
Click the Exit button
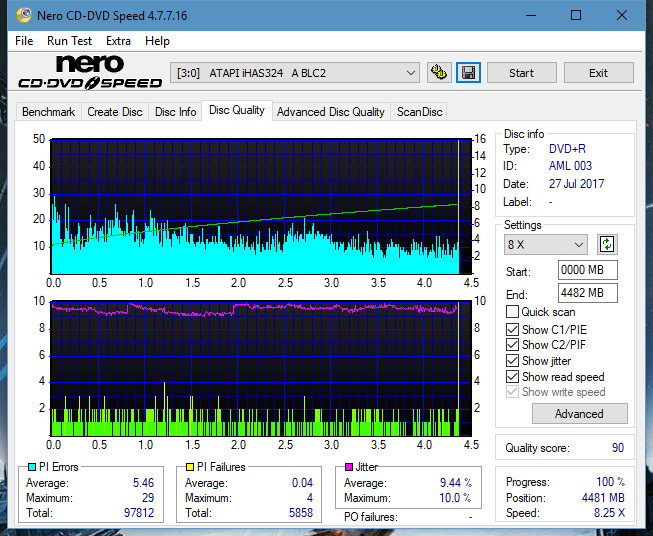[598, 73]
